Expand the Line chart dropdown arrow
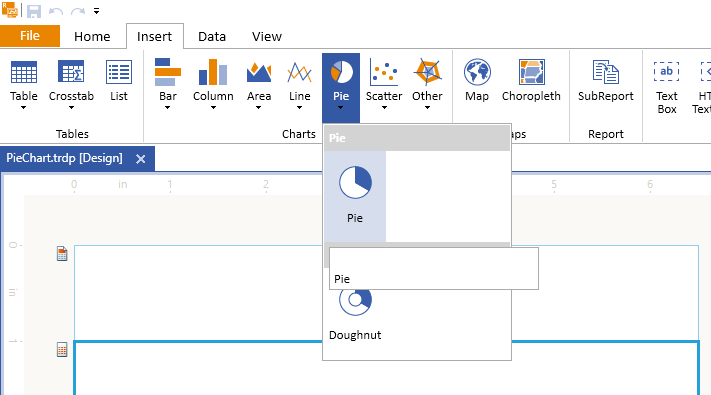The image size is (711, 395). [299, 108]
